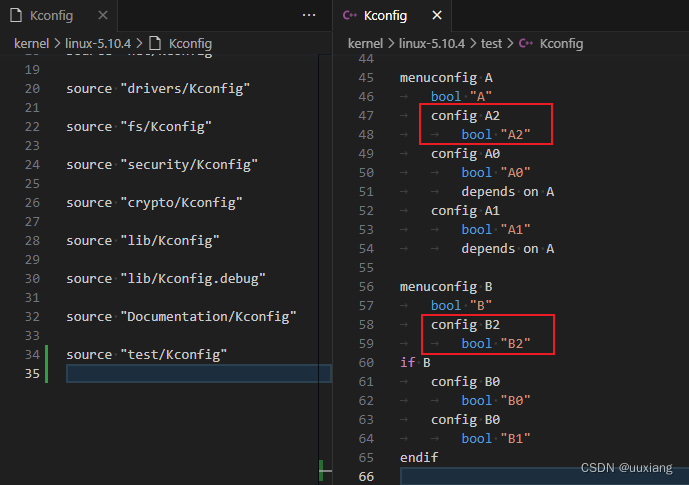Viewport: 689px width, 485px height.
Task: Click the line source "test/Kconfig"
Action: [147, 355]
